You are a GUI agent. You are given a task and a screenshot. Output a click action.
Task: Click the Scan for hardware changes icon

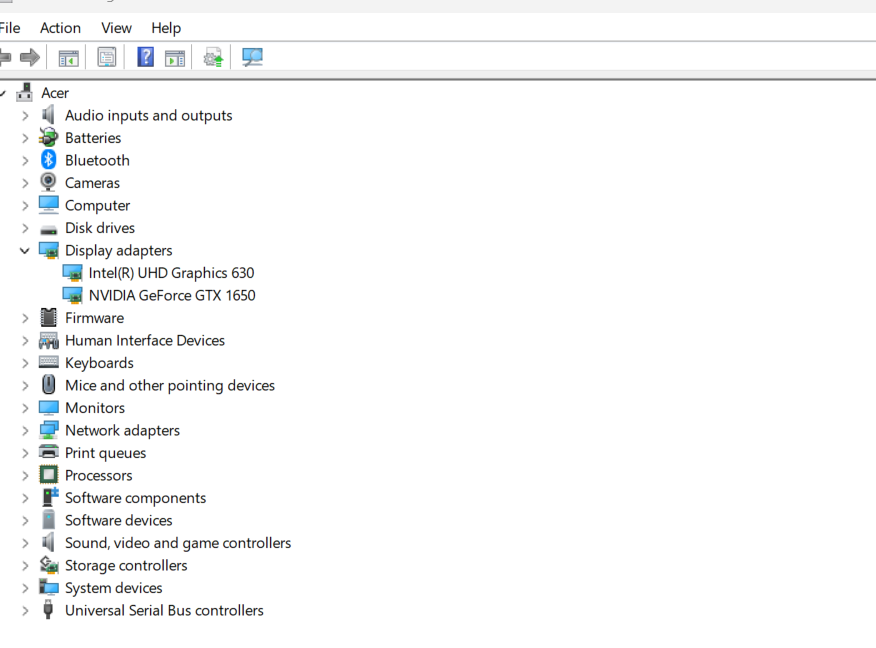252,57
